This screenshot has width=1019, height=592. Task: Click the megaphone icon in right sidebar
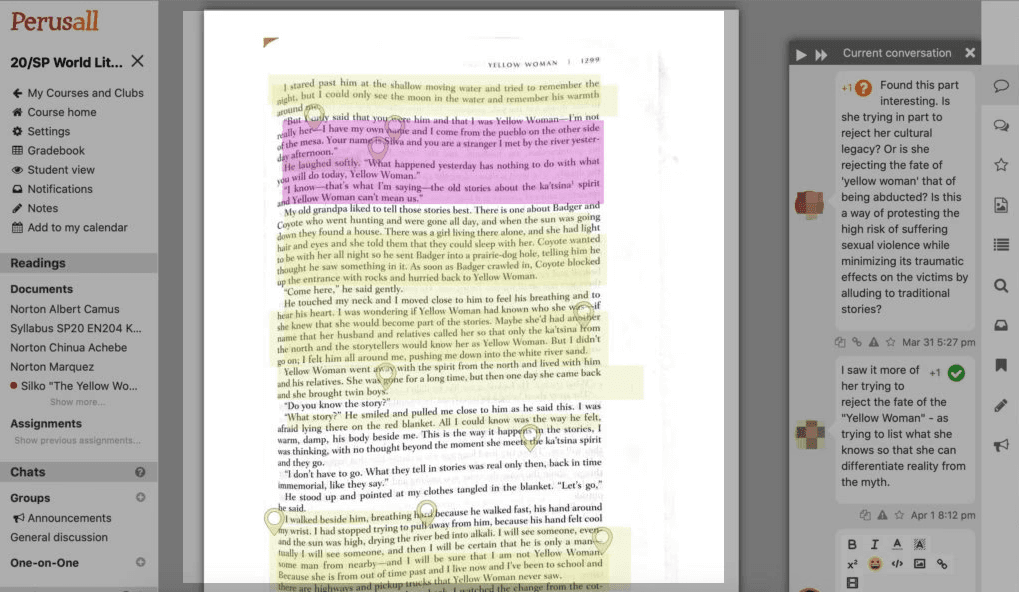[1001, 445]
